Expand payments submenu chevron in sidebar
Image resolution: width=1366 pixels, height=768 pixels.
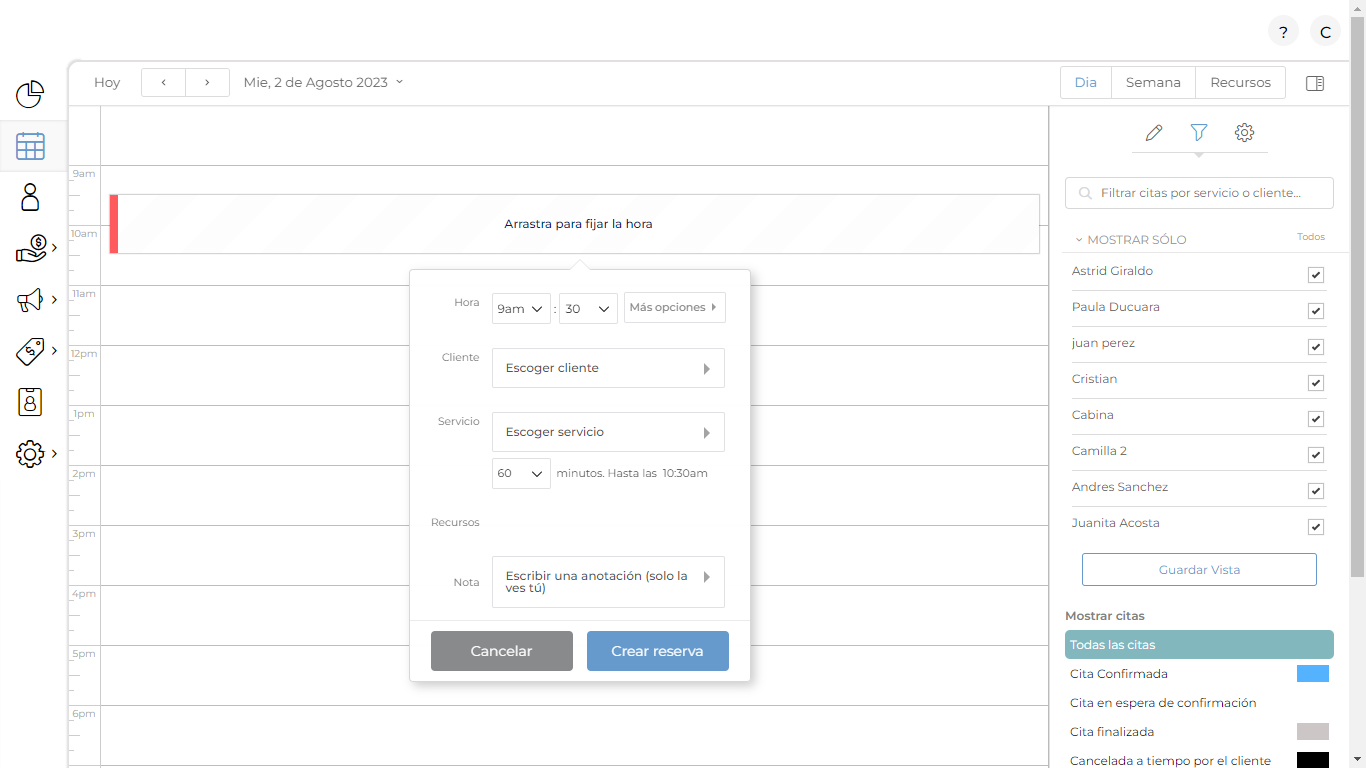[x=54, y=248]
